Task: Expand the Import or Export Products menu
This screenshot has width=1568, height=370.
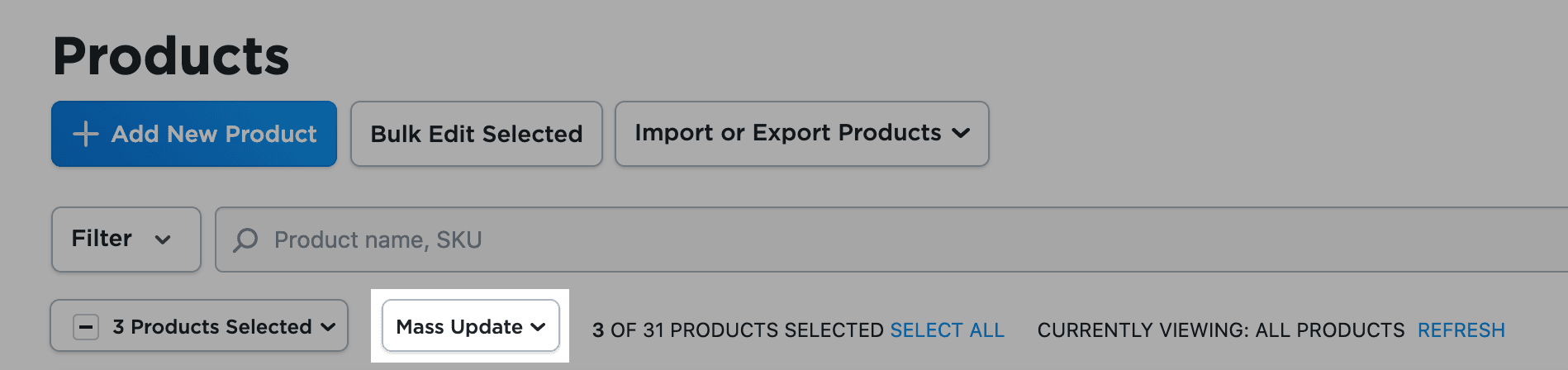Action: (801, 134)
